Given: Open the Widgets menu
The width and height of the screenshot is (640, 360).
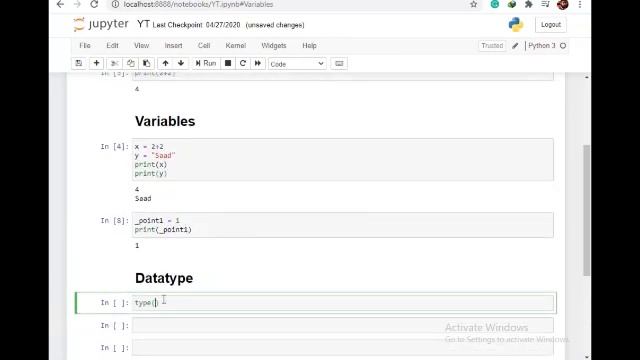Looking at the screenshot, I should pos(273,45).
